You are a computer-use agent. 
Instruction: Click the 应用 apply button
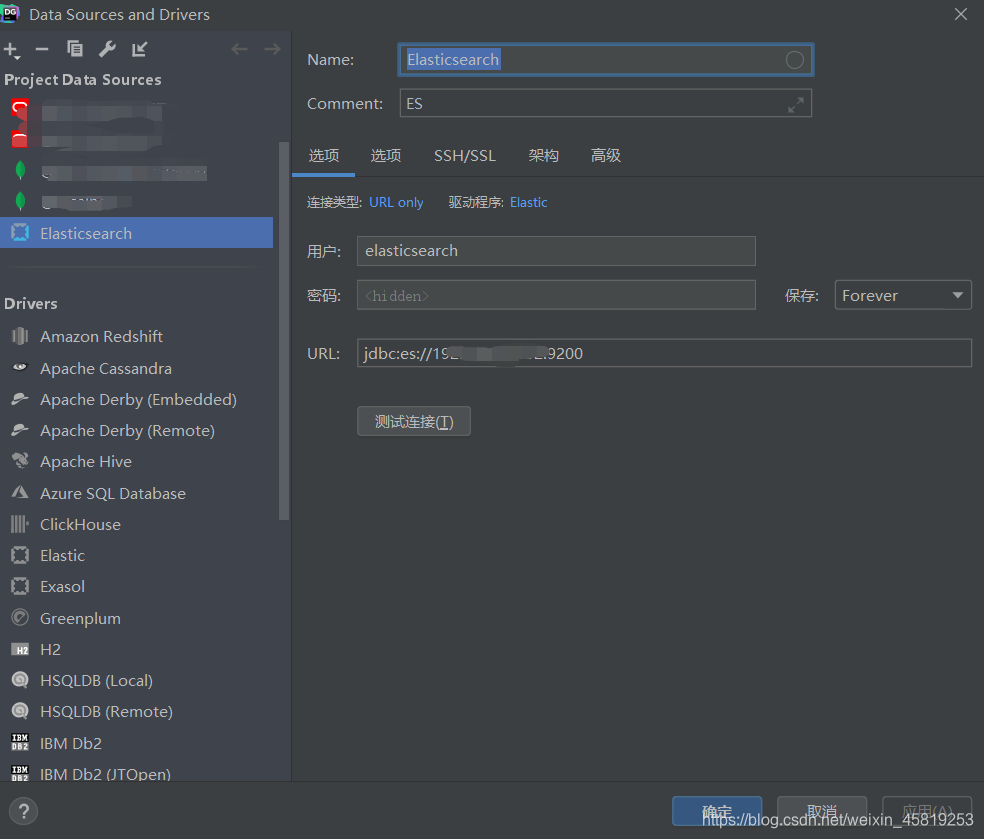927,811
